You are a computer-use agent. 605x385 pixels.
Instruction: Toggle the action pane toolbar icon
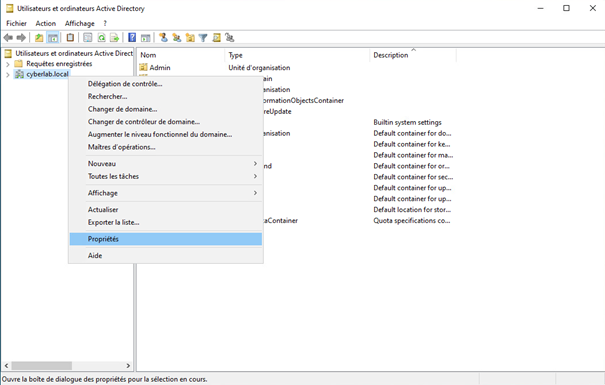[145, 38]
